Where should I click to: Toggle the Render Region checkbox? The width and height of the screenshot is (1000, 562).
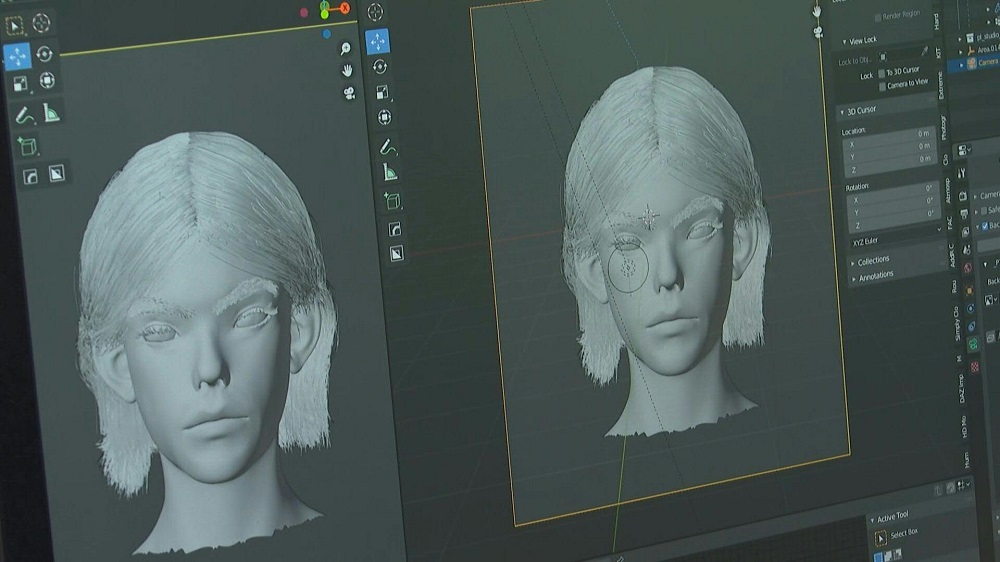(x=877, y=17)
